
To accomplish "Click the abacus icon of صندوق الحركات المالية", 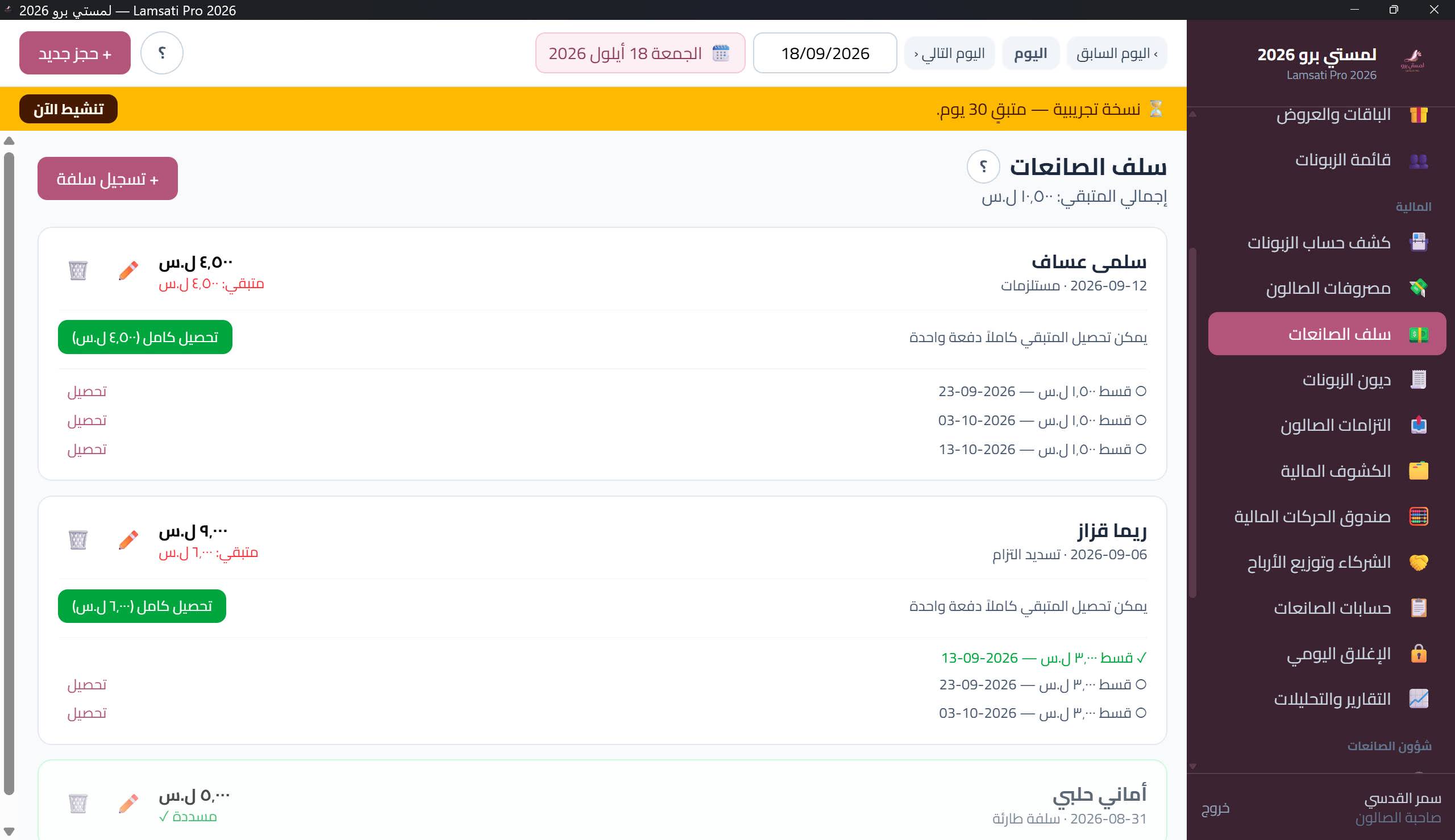I will (x=1419, y=517).
